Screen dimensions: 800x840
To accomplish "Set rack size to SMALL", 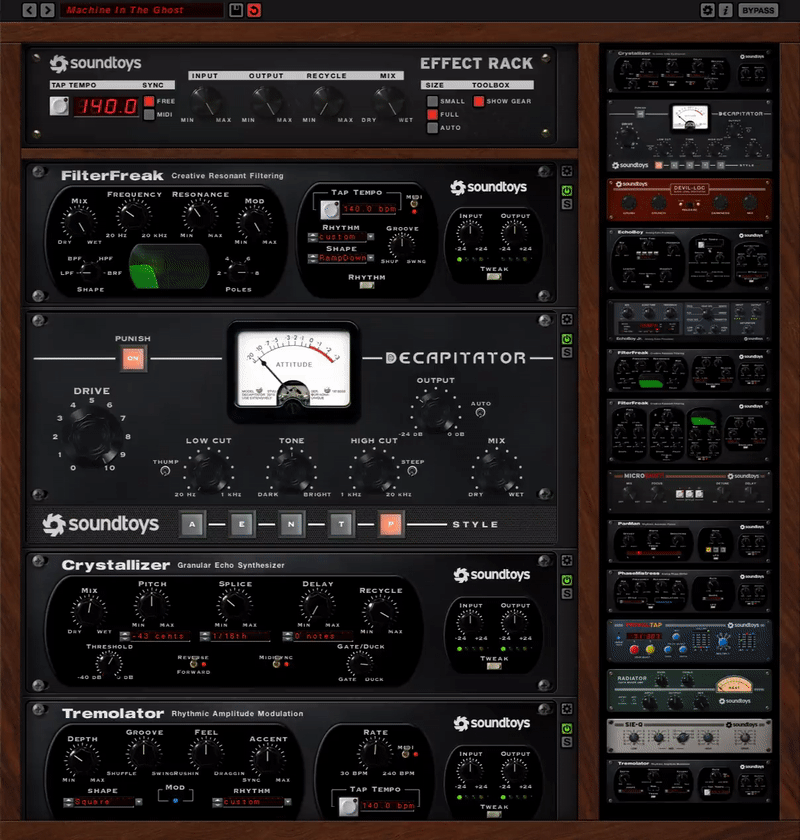I will (x=432, y=101).
